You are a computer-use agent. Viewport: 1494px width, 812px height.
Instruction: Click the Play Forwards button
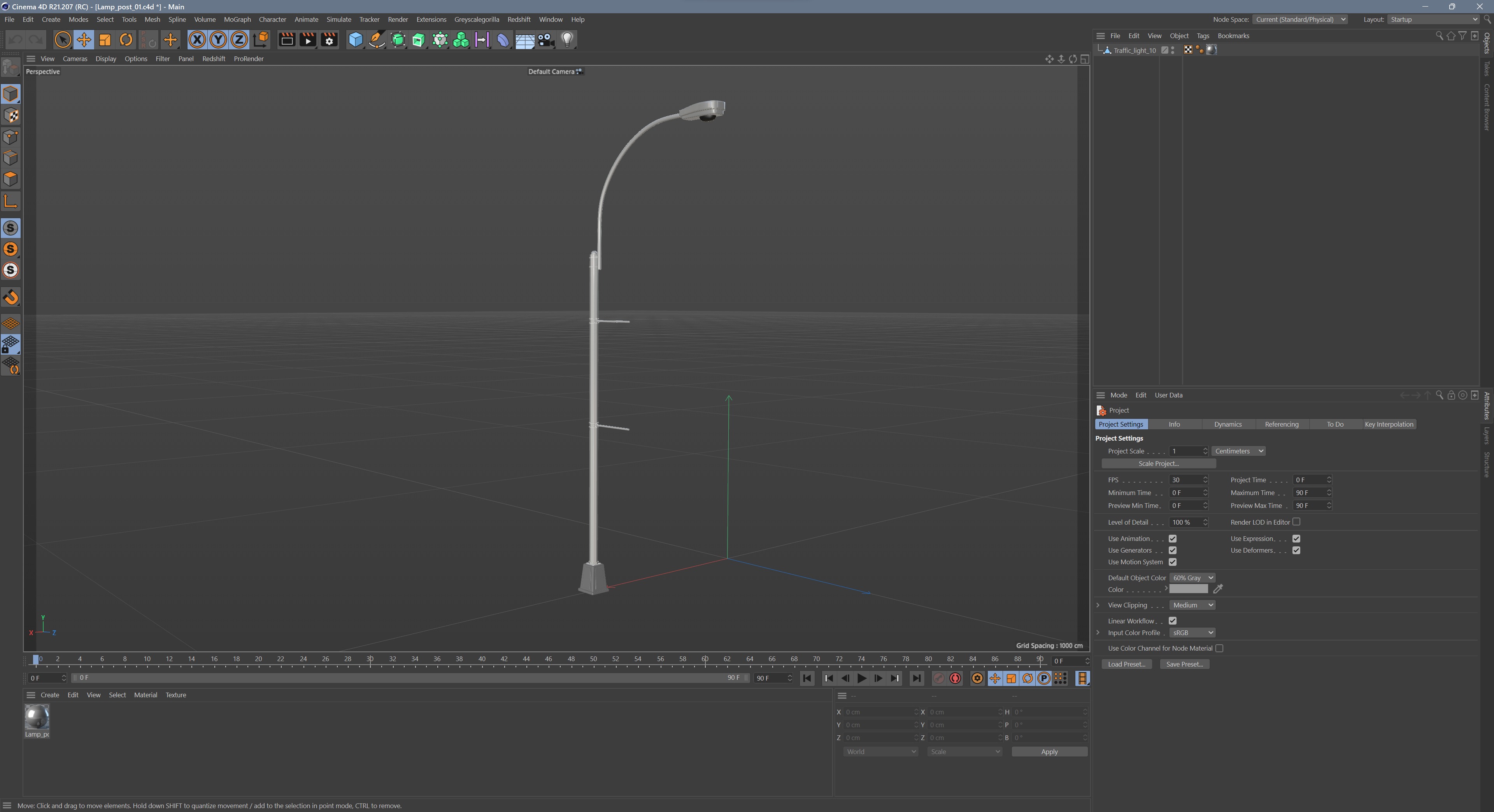point(862,678)
